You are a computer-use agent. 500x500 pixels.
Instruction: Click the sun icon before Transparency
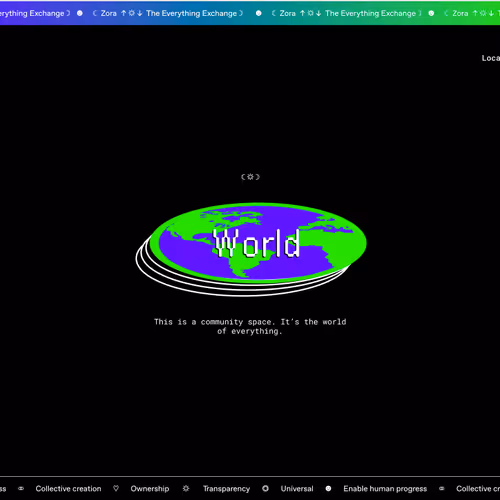click(186, 488)
